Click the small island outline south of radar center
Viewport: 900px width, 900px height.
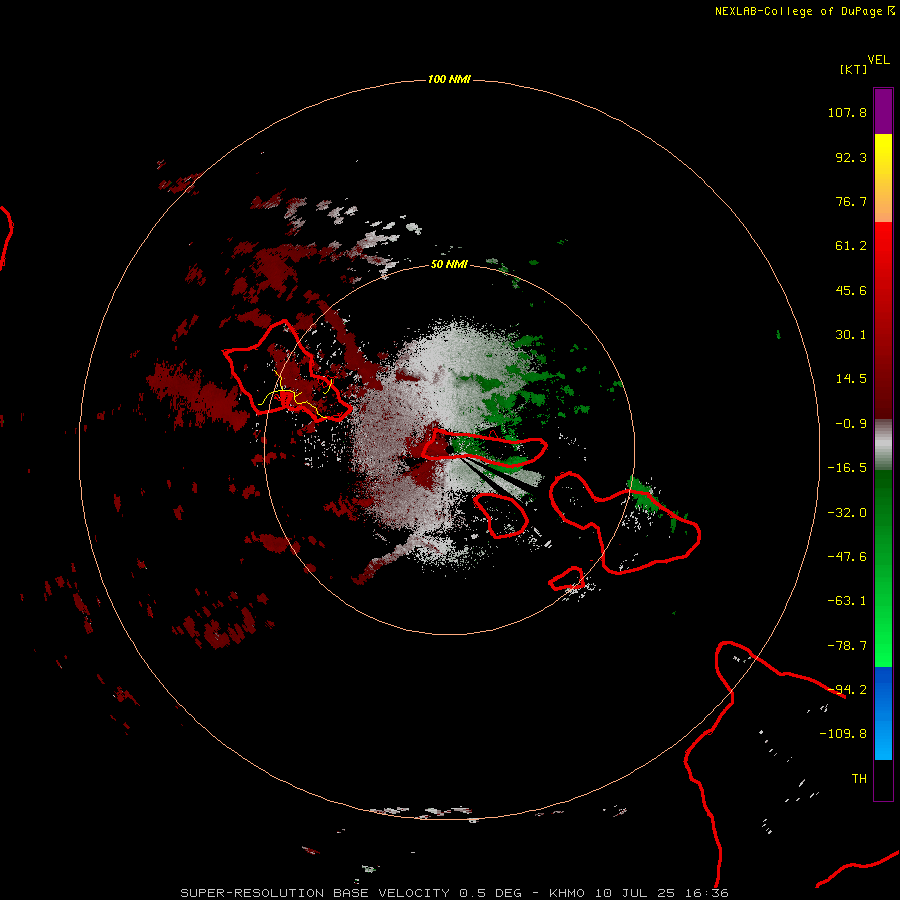tap(501, 515)
